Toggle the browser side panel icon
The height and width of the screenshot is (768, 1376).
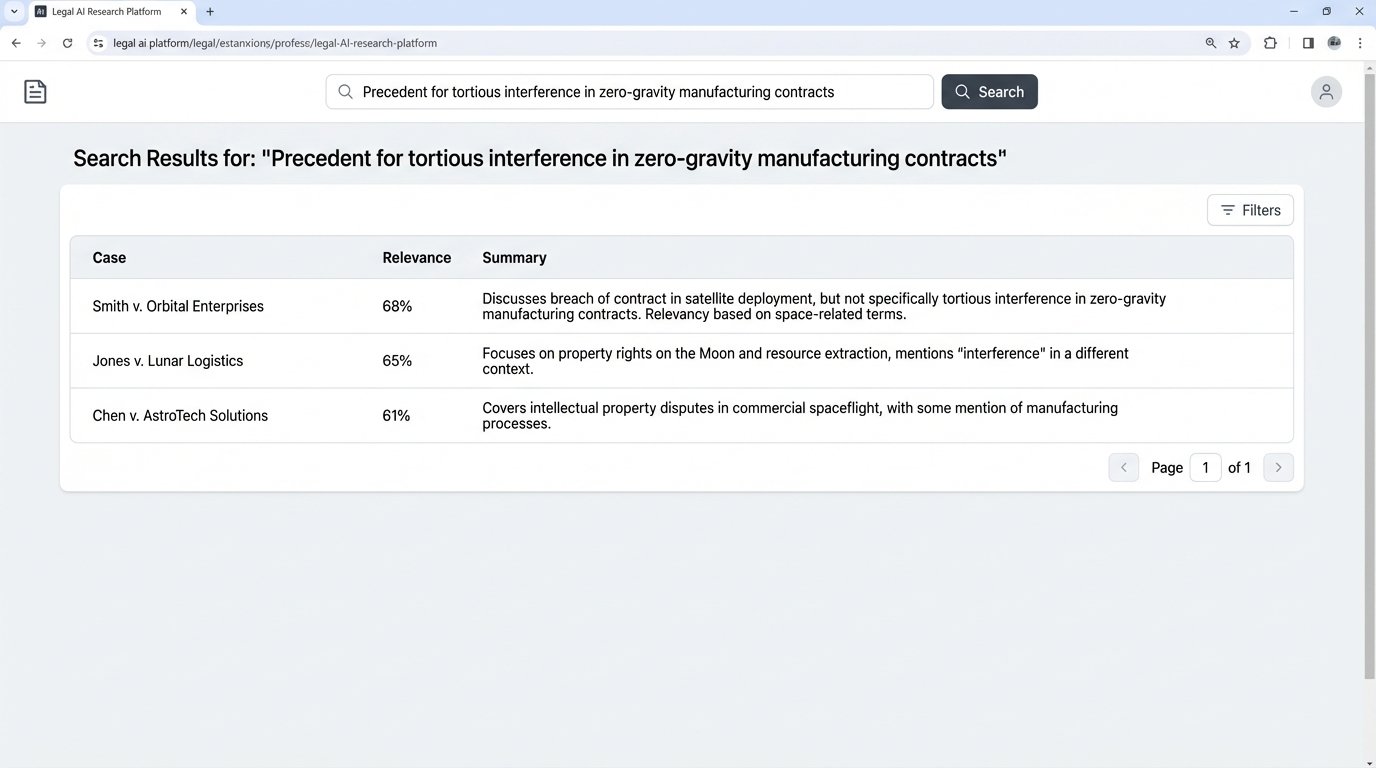coord(1308,43)
